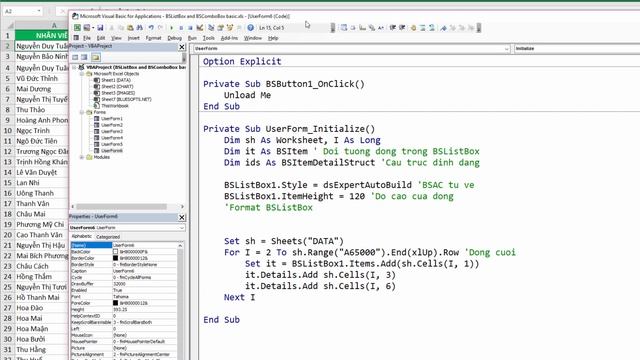This screenshot has height=360, width=640.
Task: Select UserForm6 in the Forms folder
Action: 111,151
